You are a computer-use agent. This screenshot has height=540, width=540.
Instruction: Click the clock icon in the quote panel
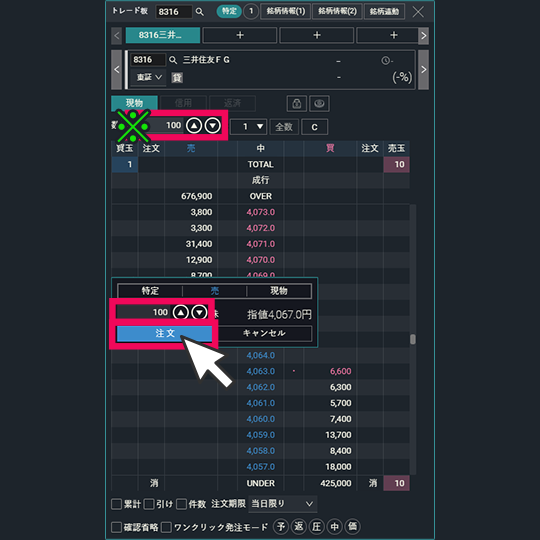tap(385, 61)
